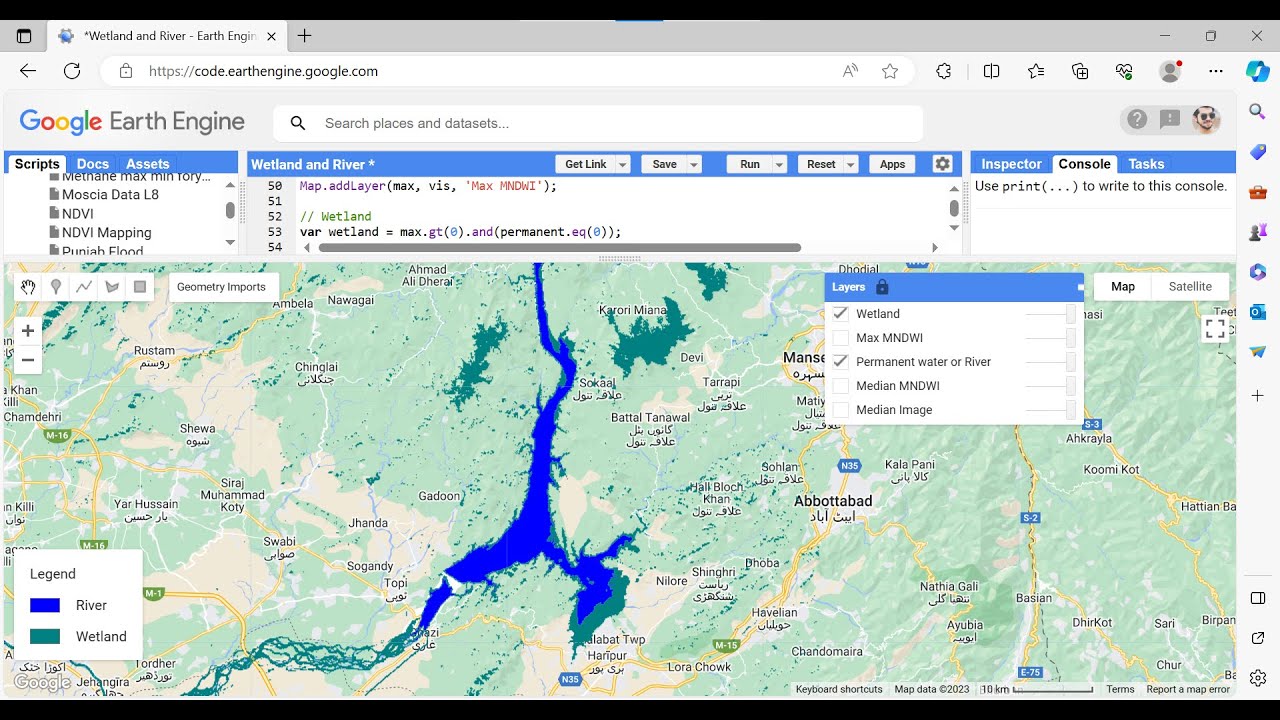Open the browser favorites list
Viewport: 1280px width, 720px height.
[1036, 71]
